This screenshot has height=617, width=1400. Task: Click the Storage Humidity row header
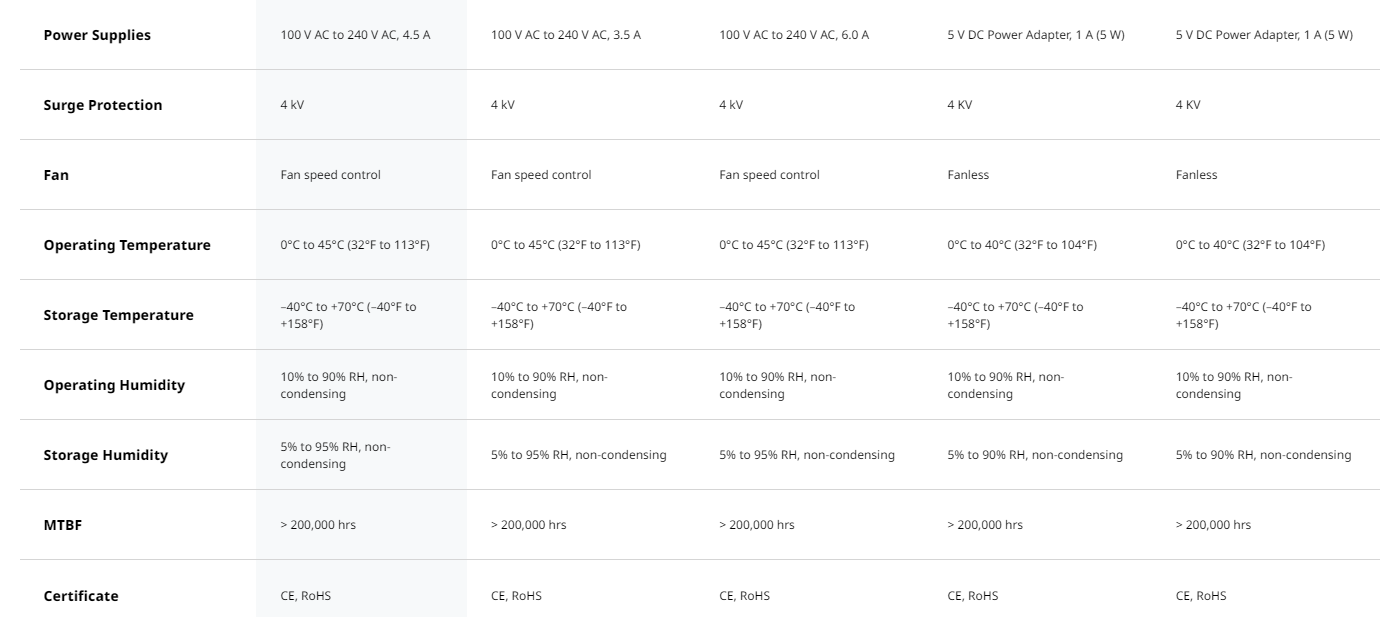[x=106, y=455]
